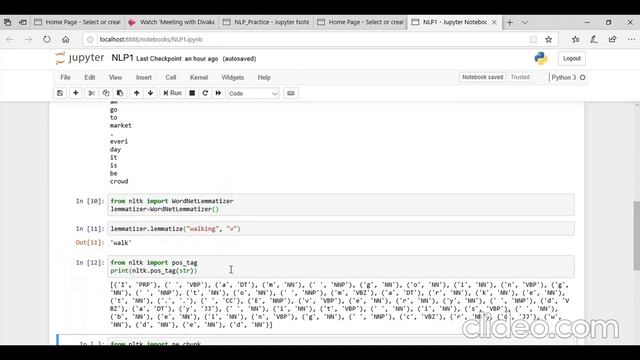
Task: Click Last Checkpoint an hour ago text
Action: tap(177, 59)
